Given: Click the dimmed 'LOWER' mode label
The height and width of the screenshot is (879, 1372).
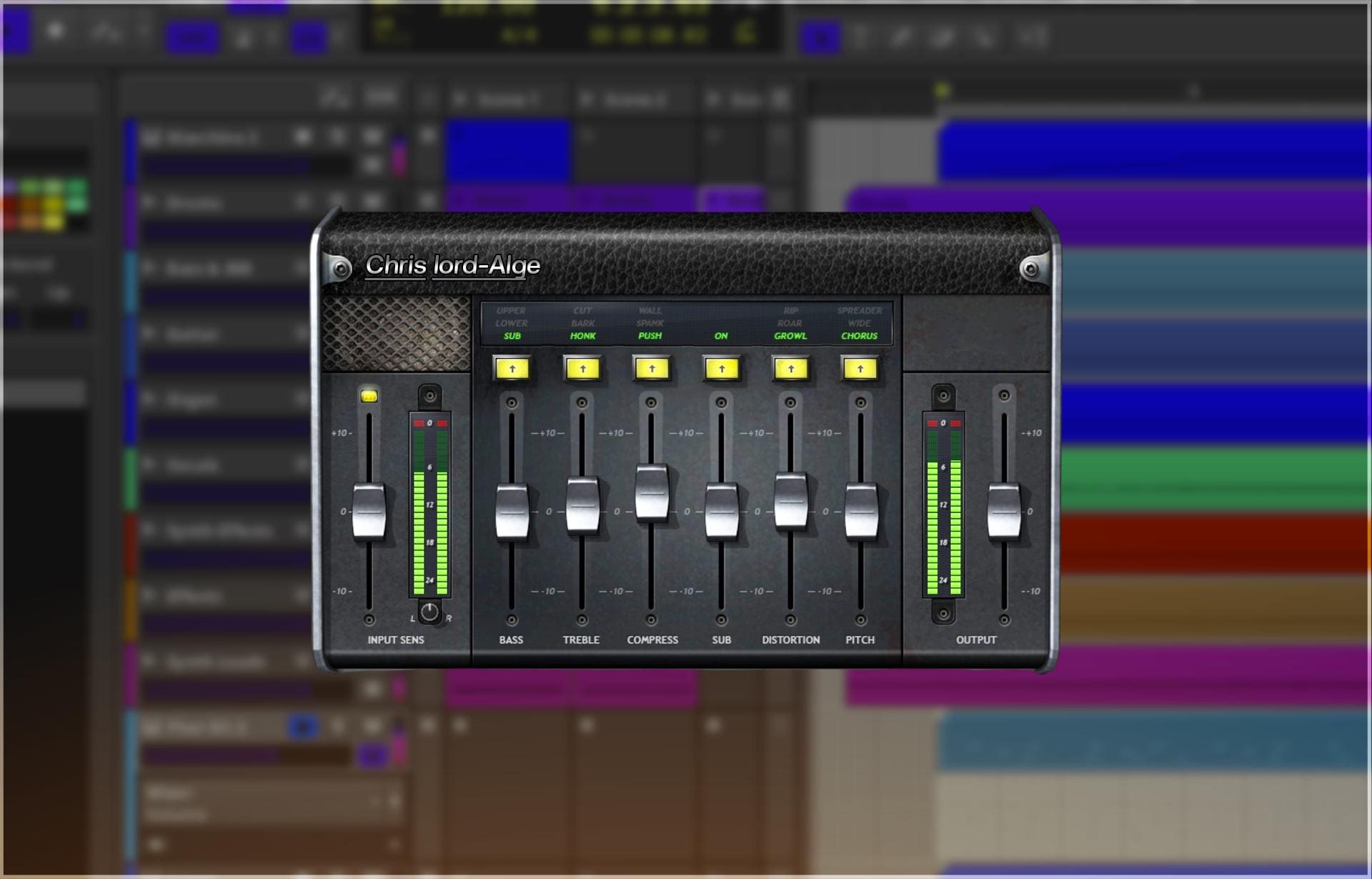Looking at the screenshot, I should (511, 323).
